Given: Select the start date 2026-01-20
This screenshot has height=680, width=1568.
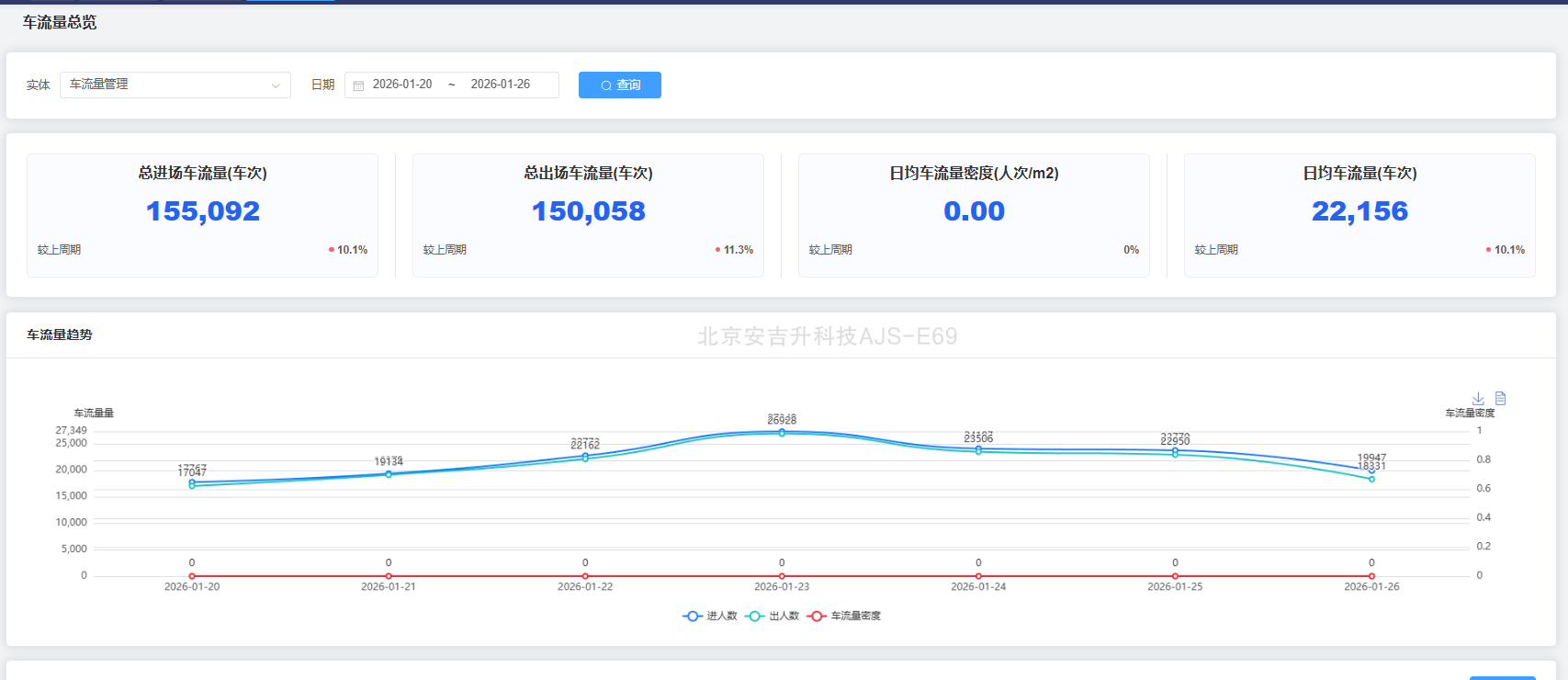Looking at the screenshot, I should click(x=402, y=85).
